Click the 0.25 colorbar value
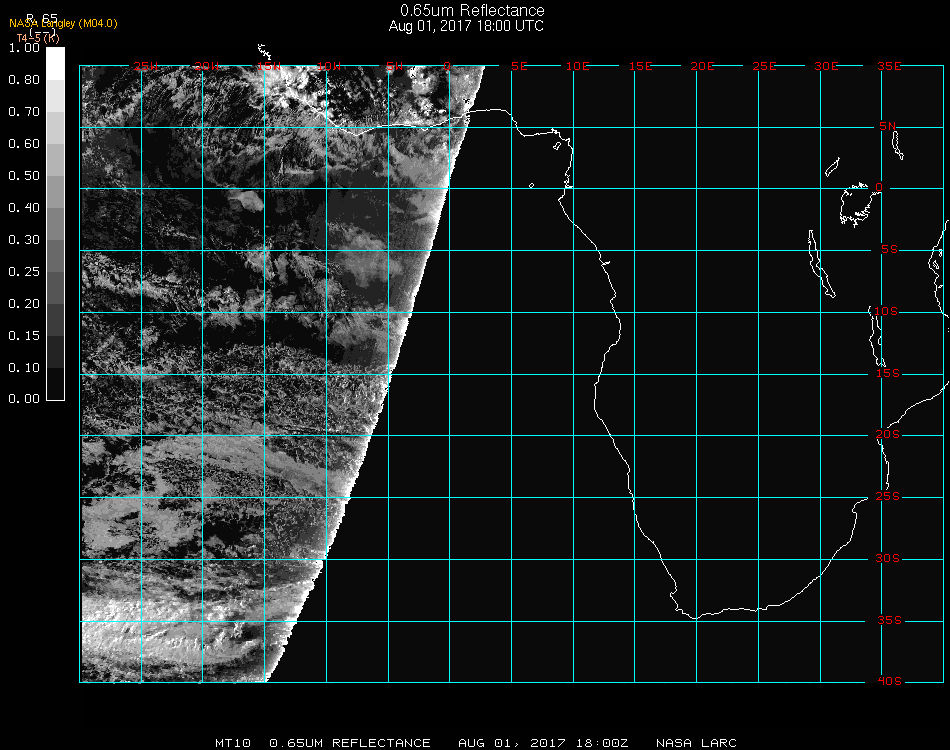The height and width of the screenshot is (750, 950). click(24, 272)
